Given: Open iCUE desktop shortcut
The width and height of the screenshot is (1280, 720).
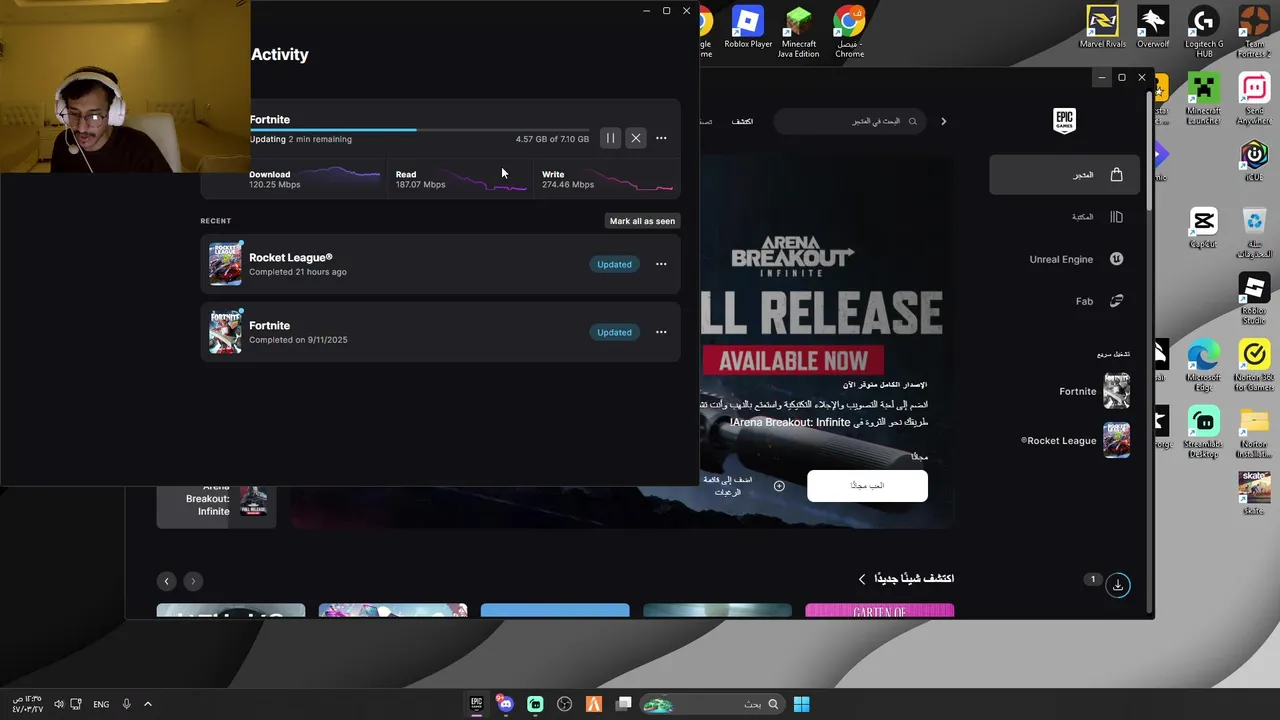Looking at the screenshot, I should tap(1254, 160).
